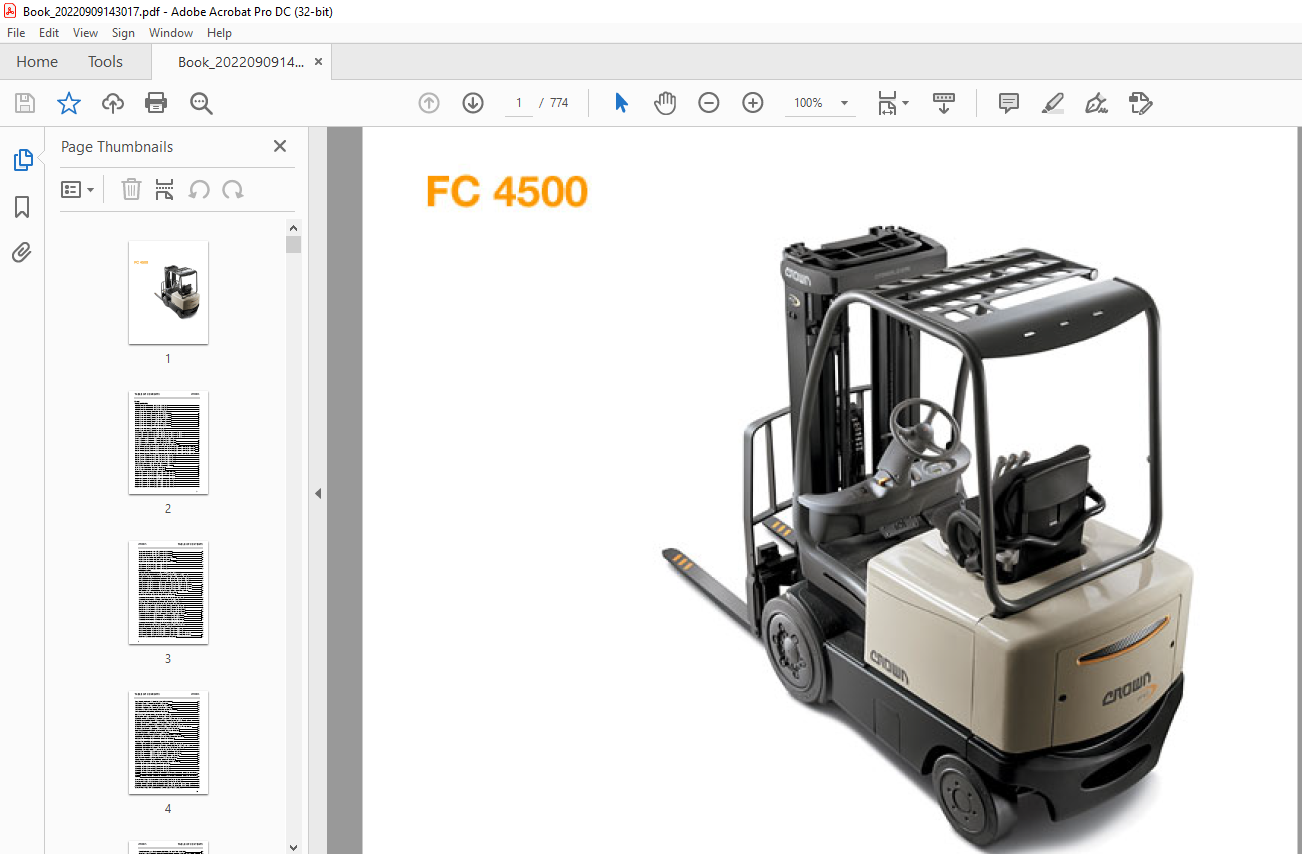
Task: Open the Find text magnifier icon
Action: pyautogui.click(x=201, y=103)
